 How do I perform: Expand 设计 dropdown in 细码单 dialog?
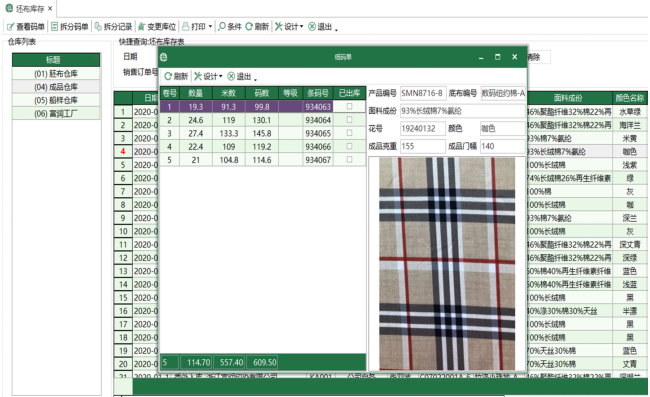point(221,76)
